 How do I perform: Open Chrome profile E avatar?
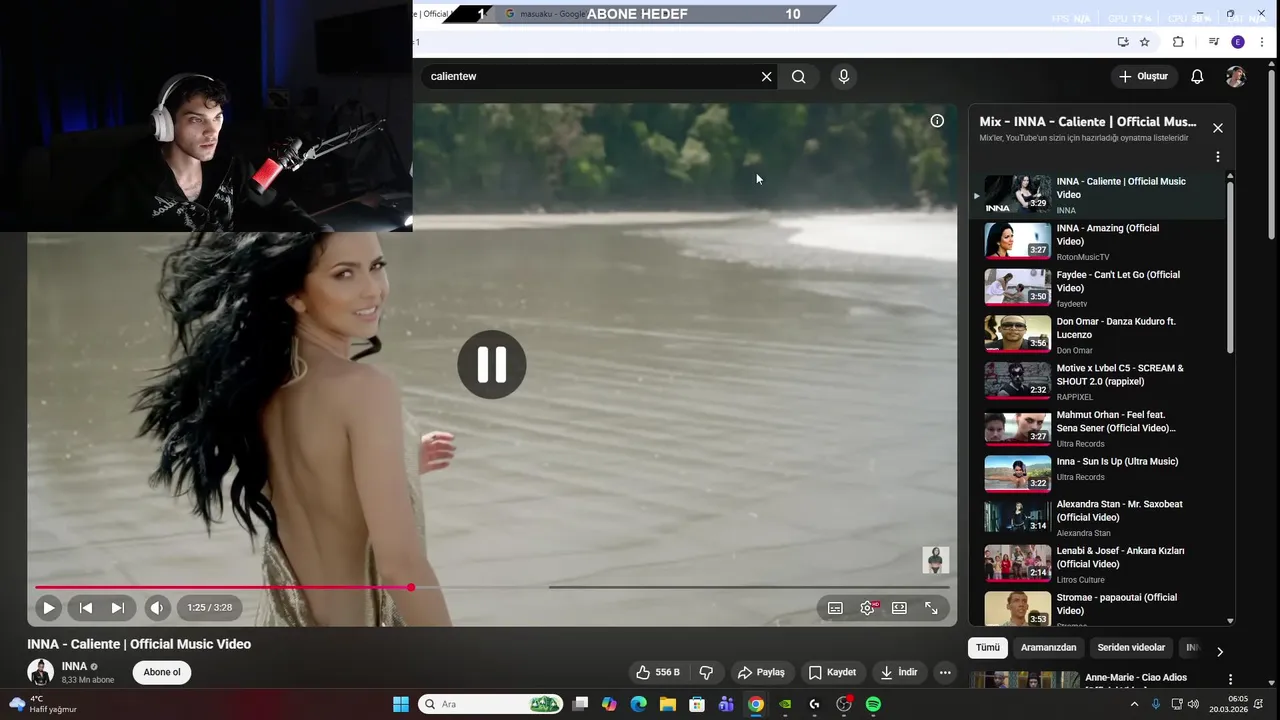tap(1238, 42)
